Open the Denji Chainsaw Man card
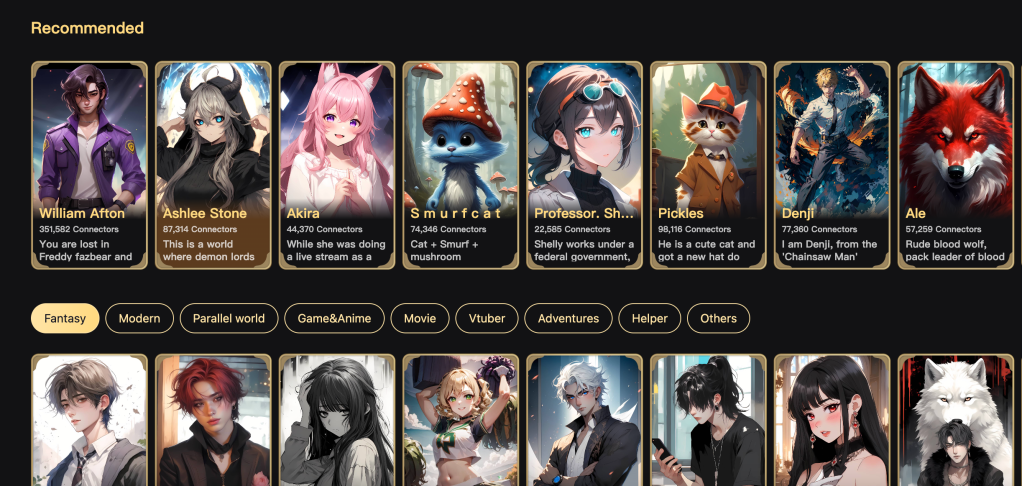Screen dimensions: 1022x486 pos(832,165)
